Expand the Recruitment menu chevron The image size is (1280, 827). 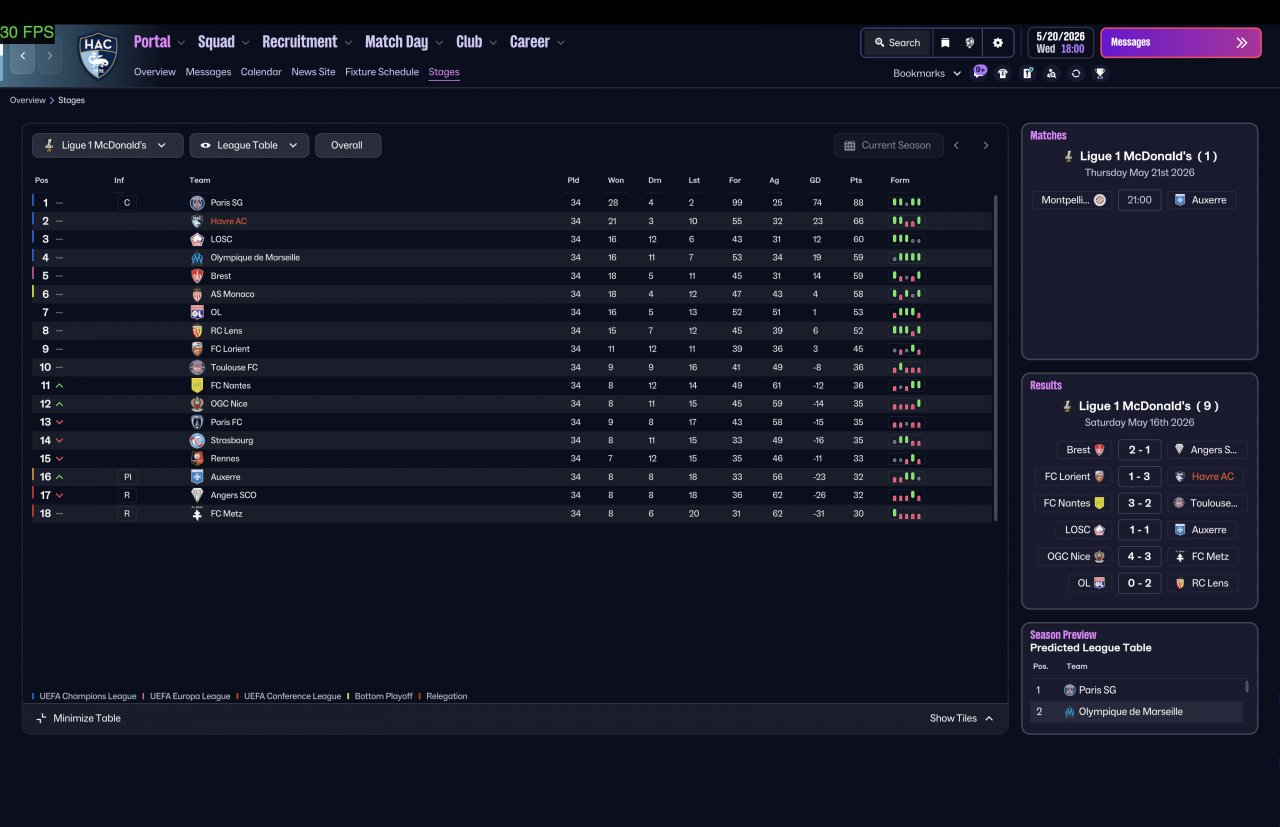pos(348,42)
